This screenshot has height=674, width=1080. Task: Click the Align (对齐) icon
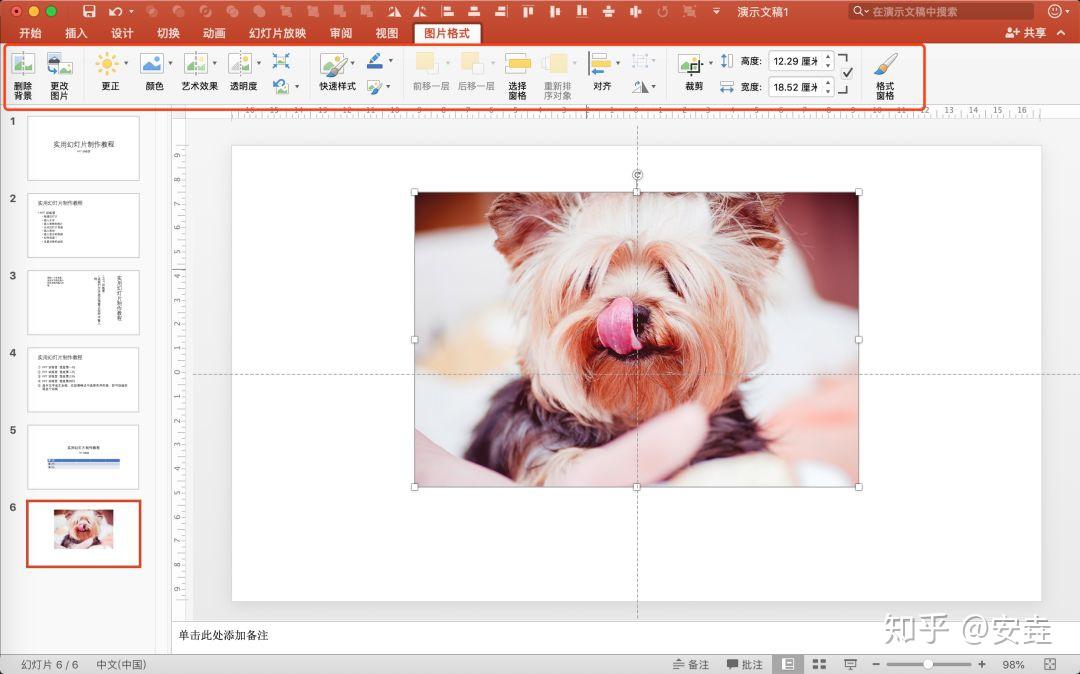pyautogui.click(x=599, y=64)
